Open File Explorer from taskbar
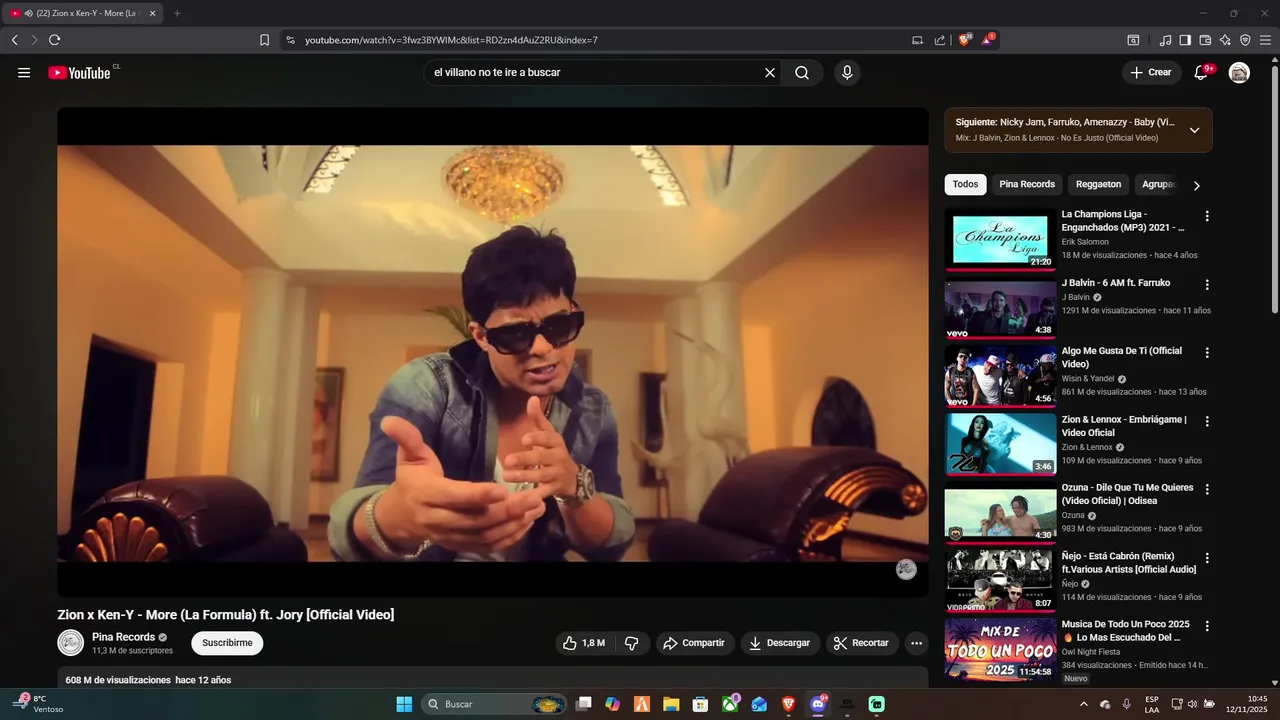The height and width of the screenshot is (720, 1280). 671,704
